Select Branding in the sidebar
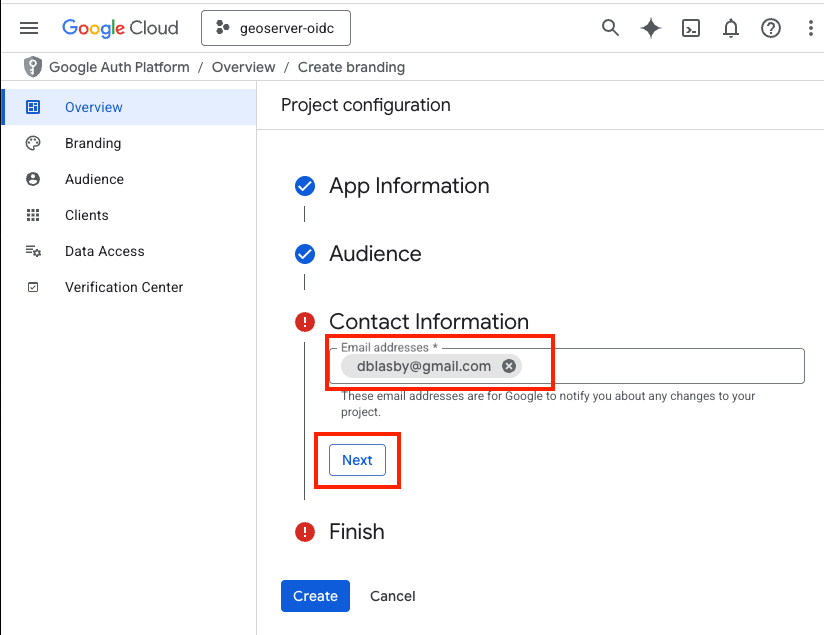Image resolution: width=824 pixels, height=635 pixels. tap(93, 143)
